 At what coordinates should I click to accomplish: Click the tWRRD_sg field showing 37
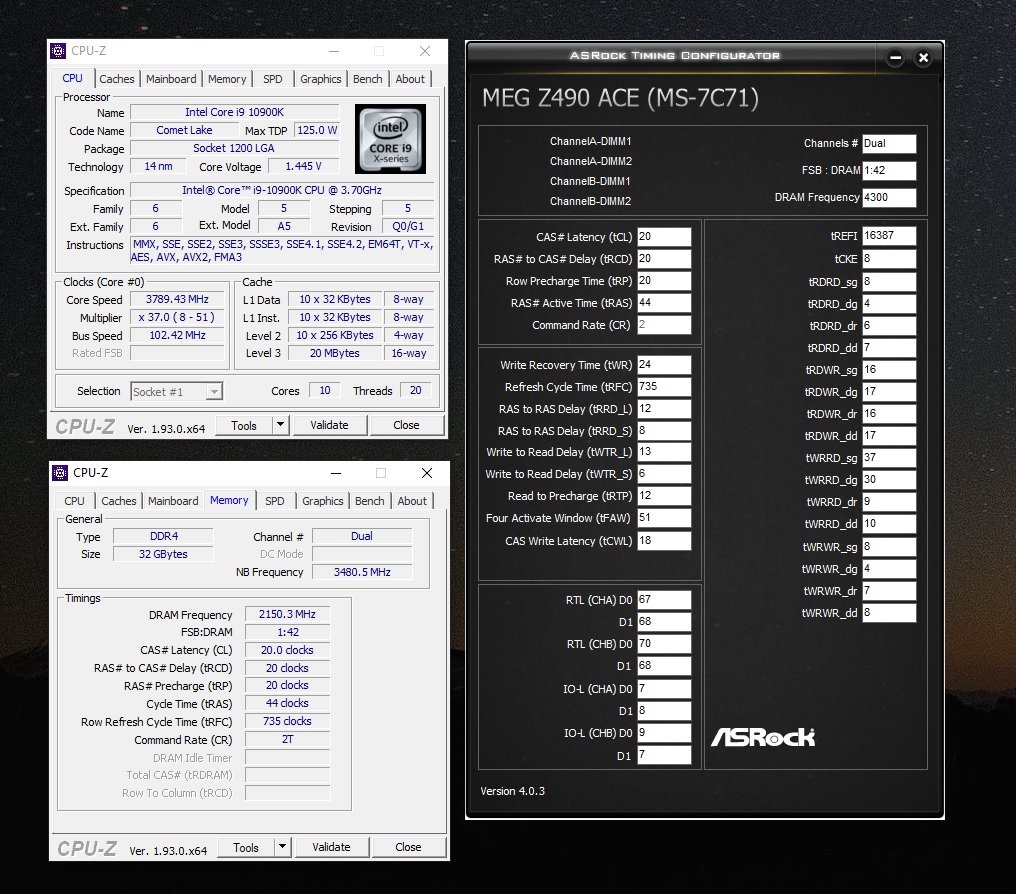tap(889, 457)
